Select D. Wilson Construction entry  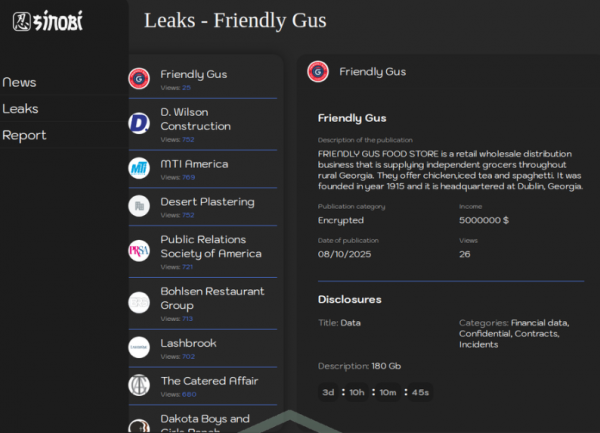(x=196, y=120)
